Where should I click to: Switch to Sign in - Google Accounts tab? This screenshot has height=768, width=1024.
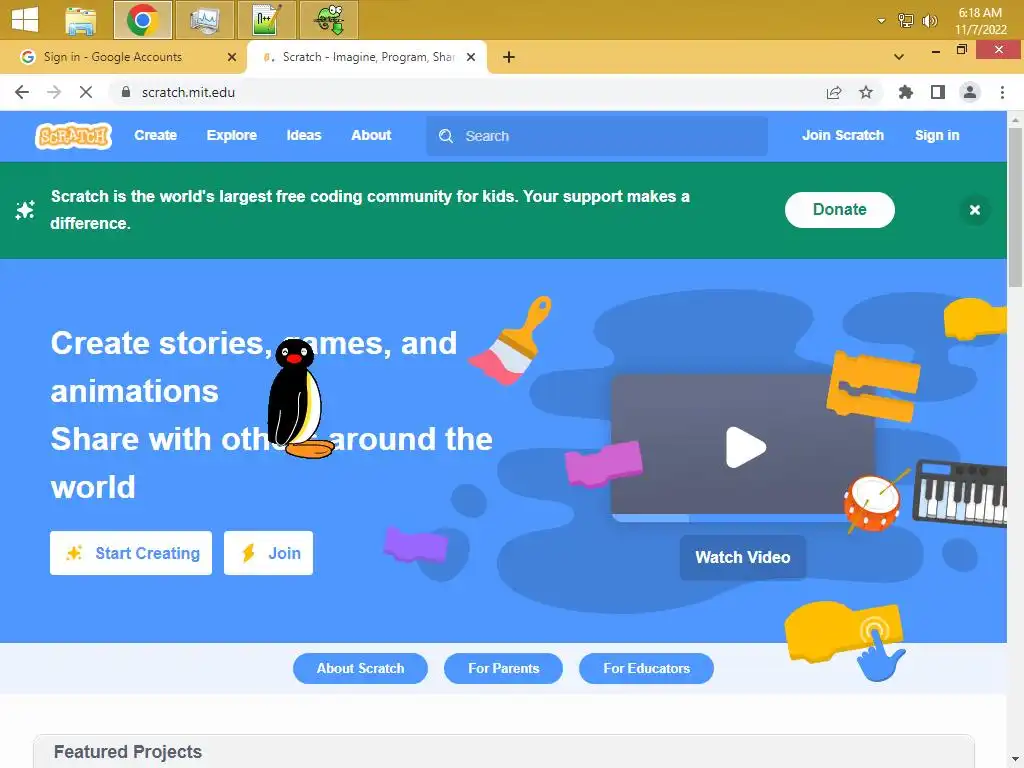(123, 57)
